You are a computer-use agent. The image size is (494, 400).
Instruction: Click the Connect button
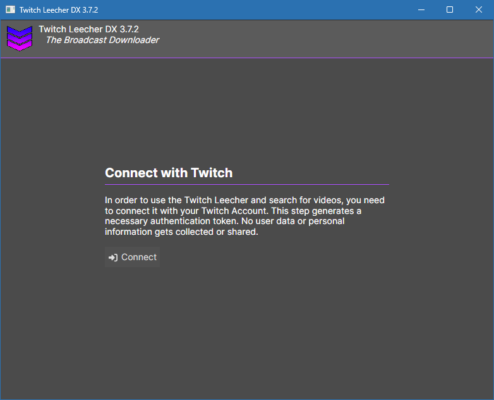coord(132,257)
